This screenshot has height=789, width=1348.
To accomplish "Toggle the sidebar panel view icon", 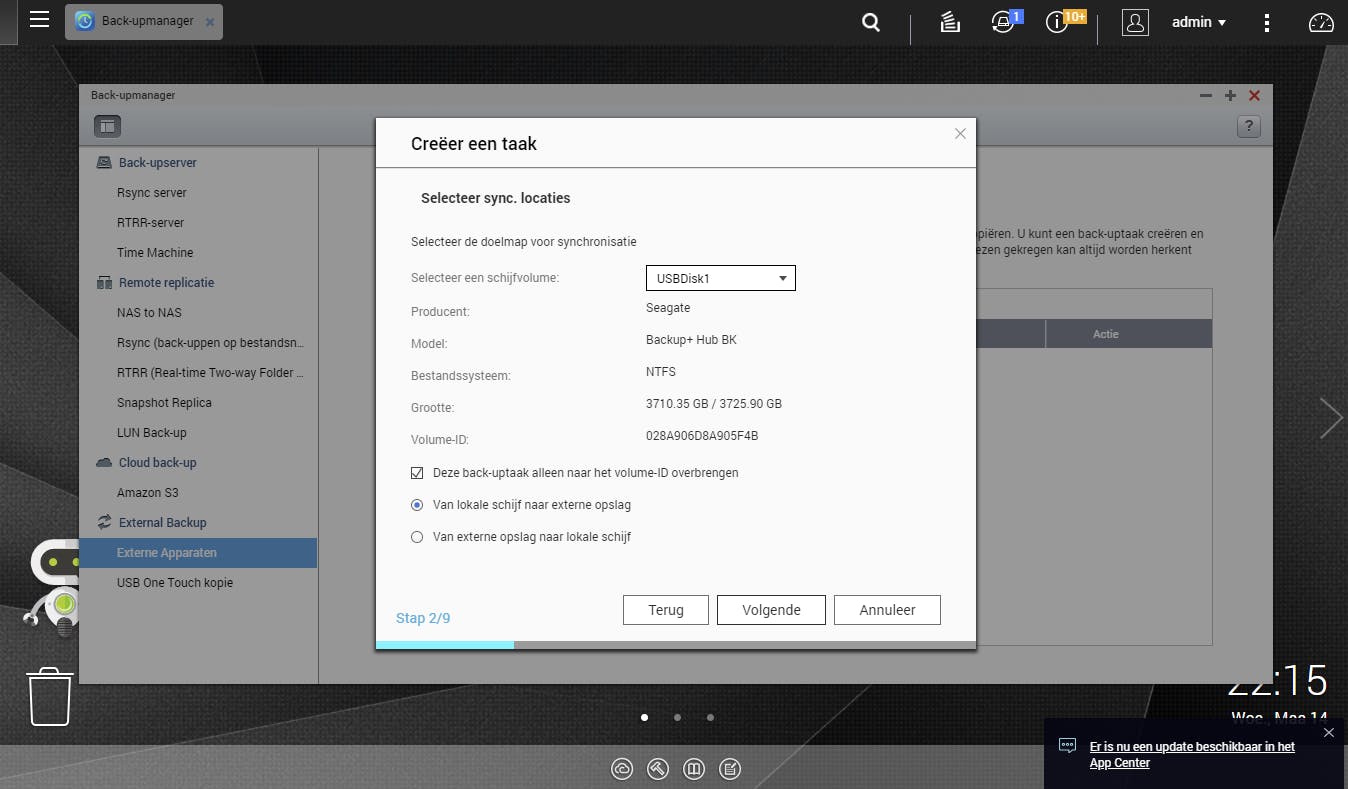I will [107, 126].
